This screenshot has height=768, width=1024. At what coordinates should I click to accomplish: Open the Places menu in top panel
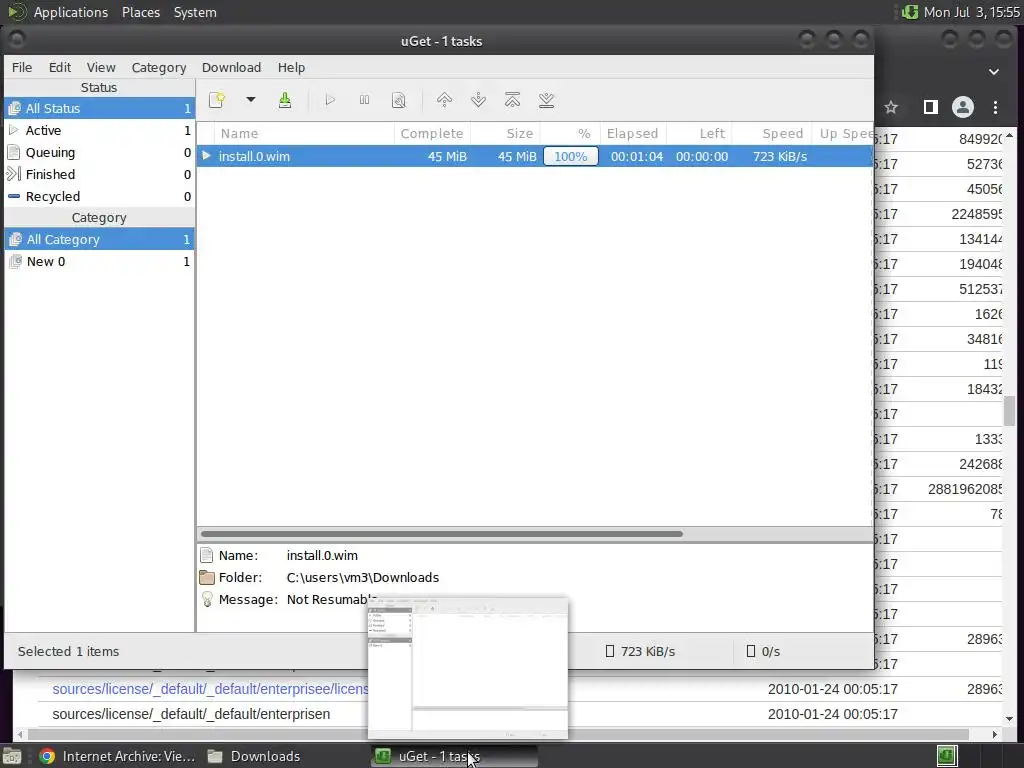click(x=141, y=12)
